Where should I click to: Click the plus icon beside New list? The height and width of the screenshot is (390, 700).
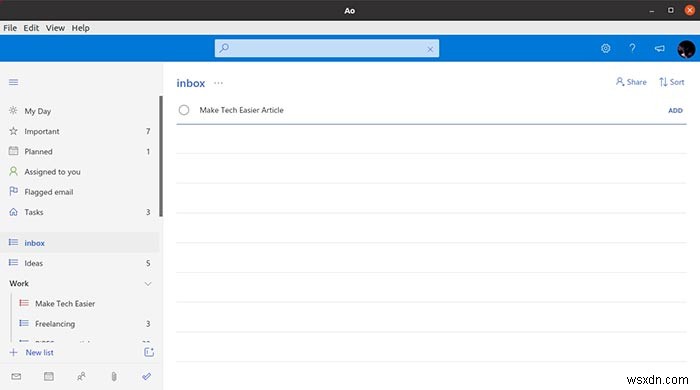coord(13,353)
